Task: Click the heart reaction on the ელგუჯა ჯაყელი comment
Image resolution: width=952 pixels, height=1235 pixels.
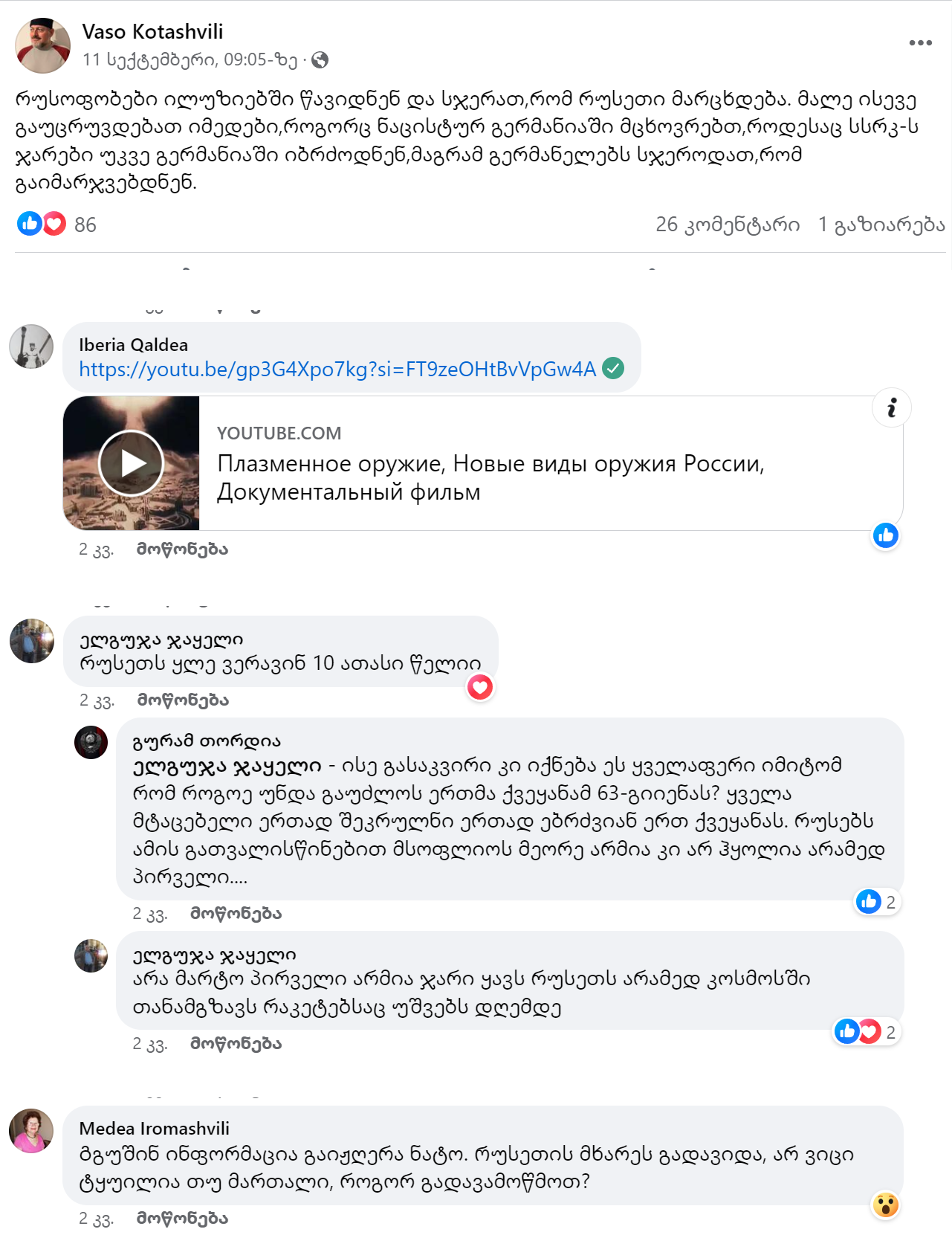Action: coord(480,687)
